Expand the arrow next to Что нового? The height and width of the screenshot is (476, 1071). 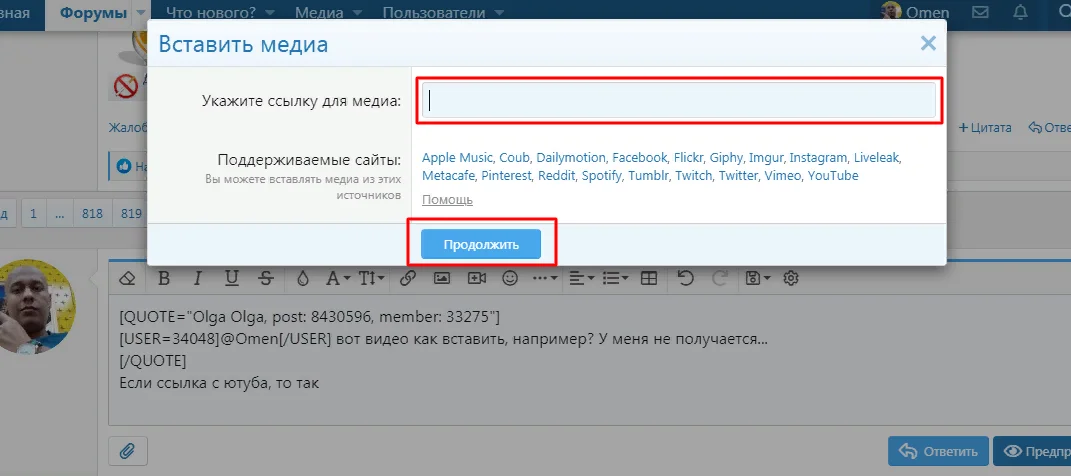[x=270, y=13]
